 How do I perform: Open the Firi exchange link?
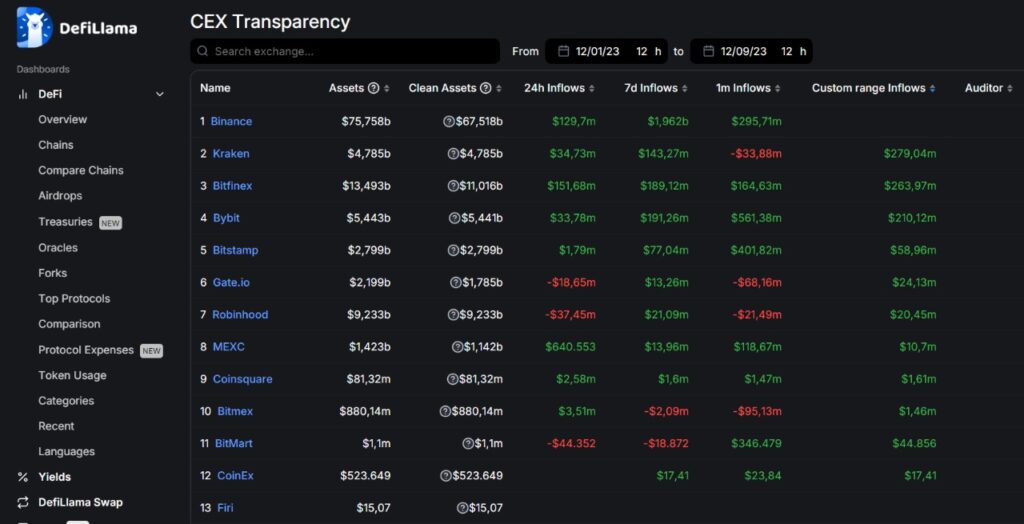coord(225,508)
